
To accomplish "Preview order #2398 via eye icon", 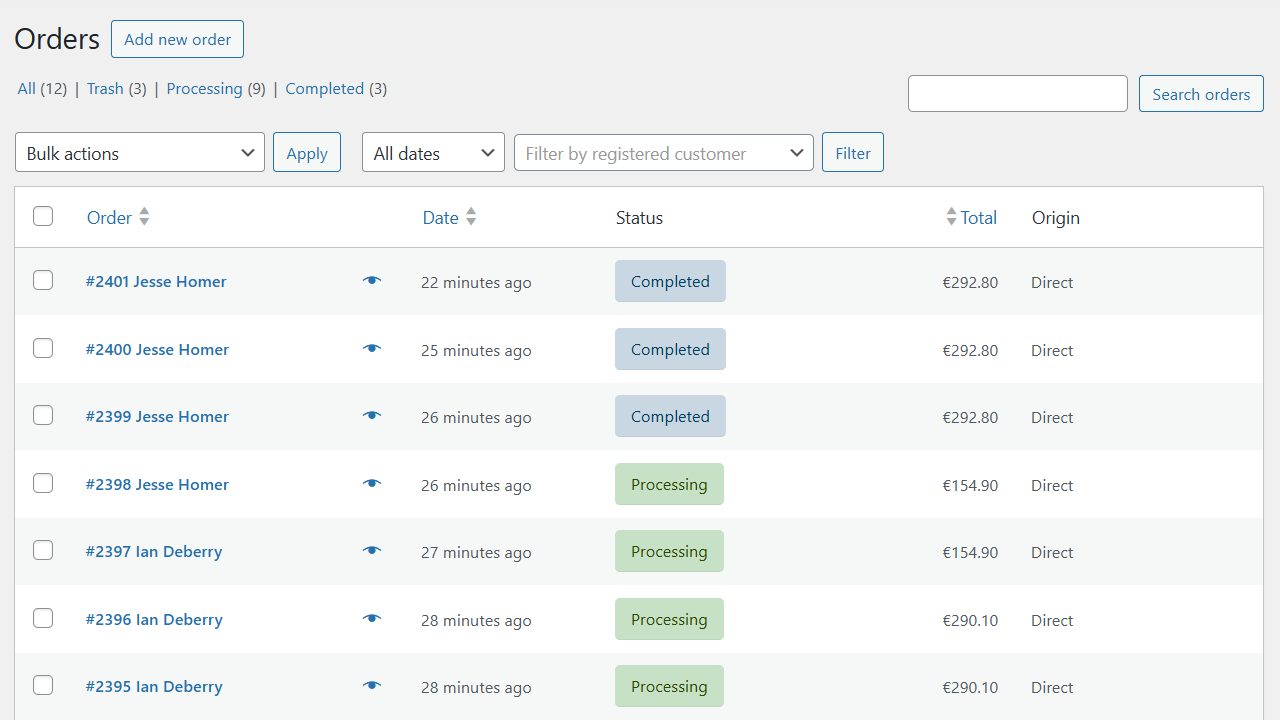I will [x=372, y=484].
